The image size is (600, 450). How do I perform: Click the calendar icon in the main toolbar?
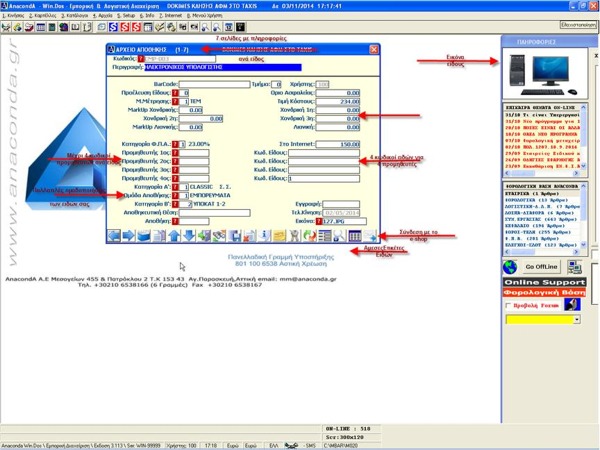click(229, 27)
